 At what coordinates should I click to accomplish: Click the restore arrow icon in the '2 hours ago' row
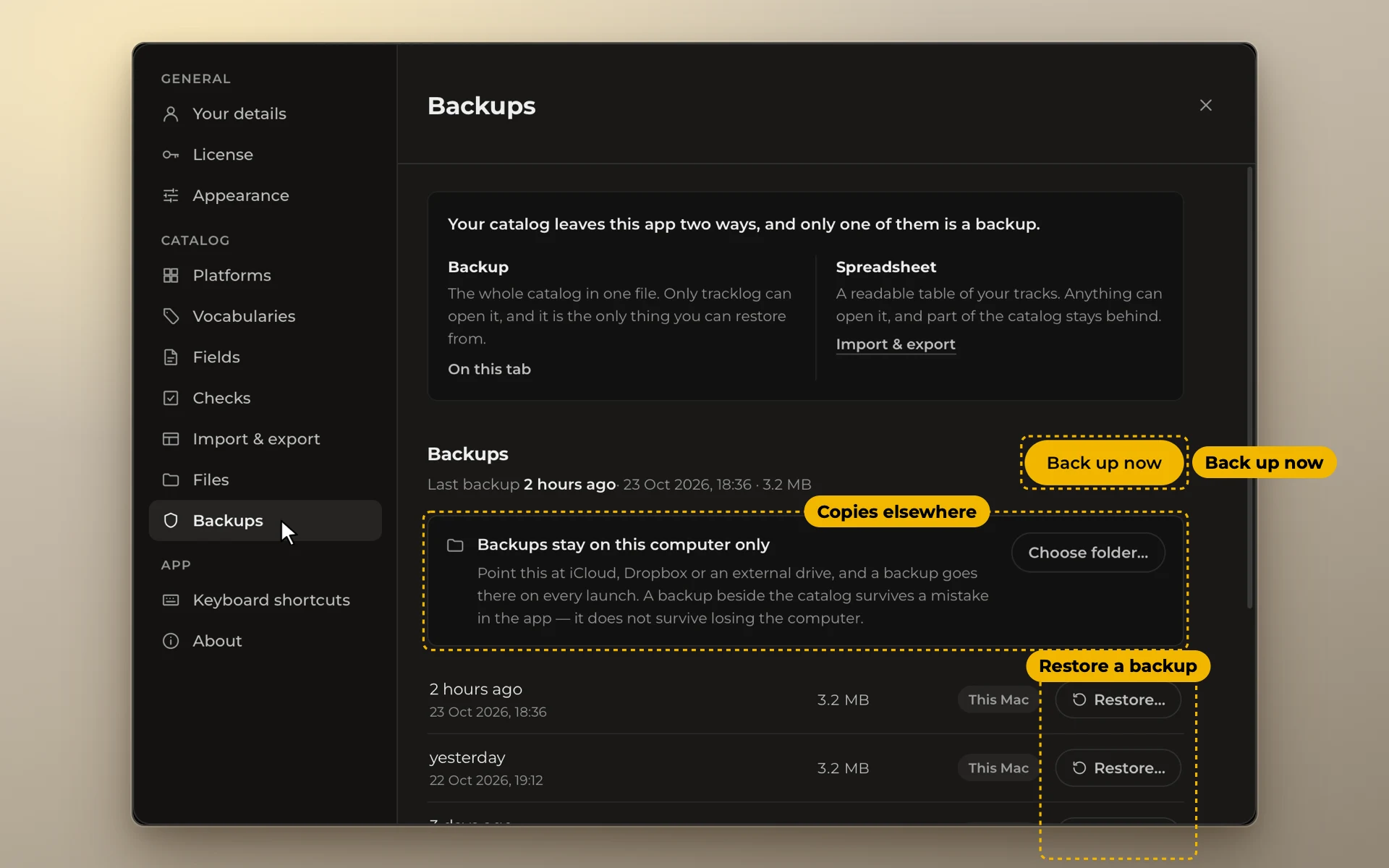pos(1079,699)
